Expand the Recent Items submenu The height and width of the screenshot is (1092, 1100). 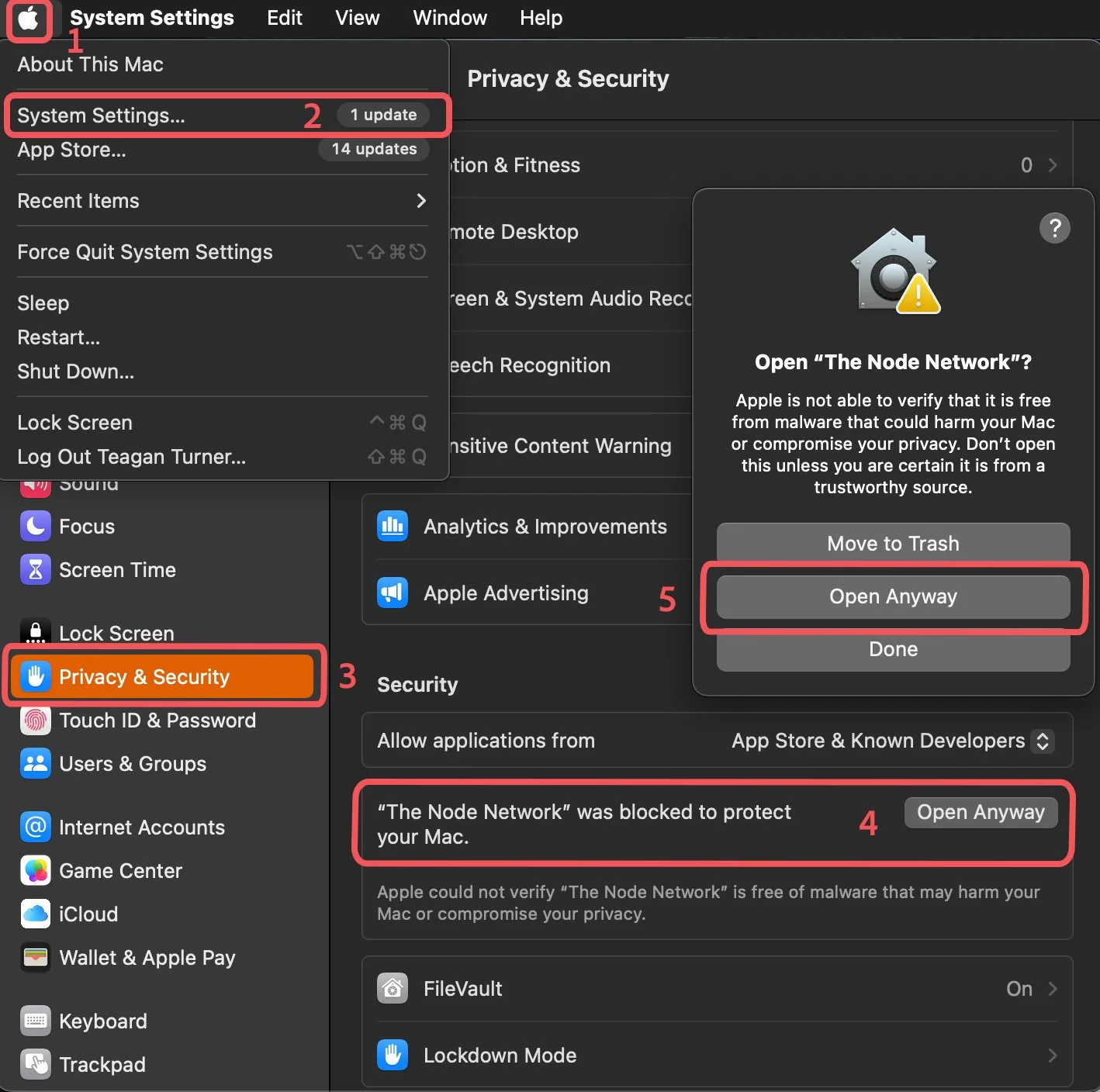click(x=222, y=201)
